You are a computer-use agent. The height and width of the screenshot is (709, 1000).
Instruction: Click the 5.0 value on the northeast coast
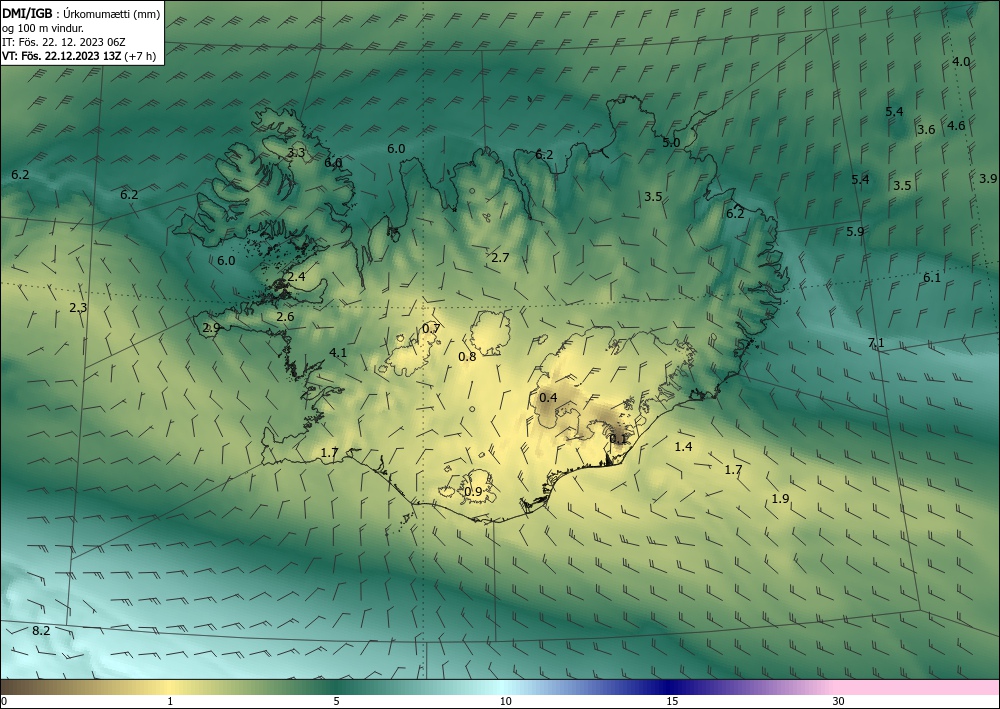[671, 143]
